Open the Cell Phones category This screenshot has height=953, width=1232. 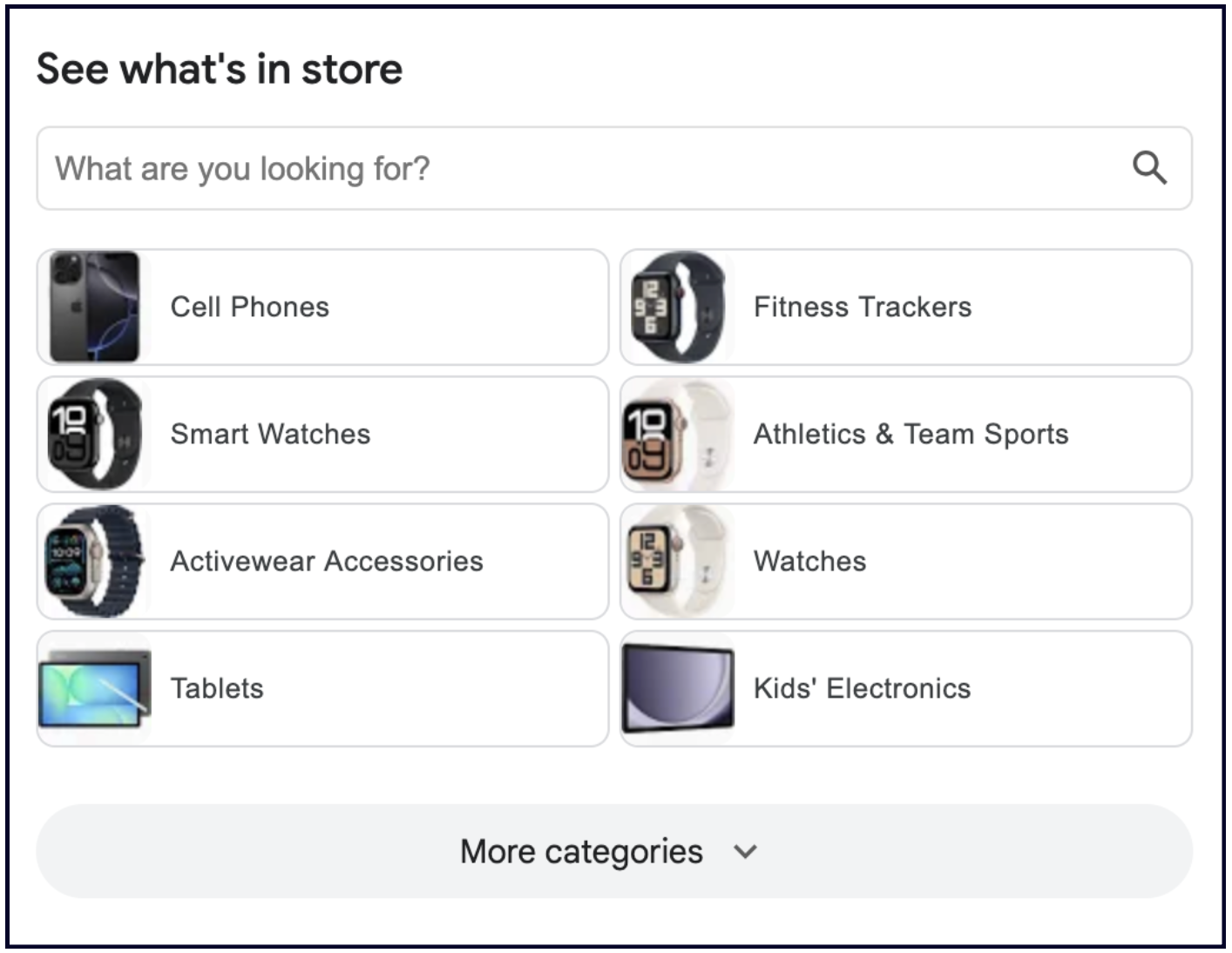pos(250,308)
